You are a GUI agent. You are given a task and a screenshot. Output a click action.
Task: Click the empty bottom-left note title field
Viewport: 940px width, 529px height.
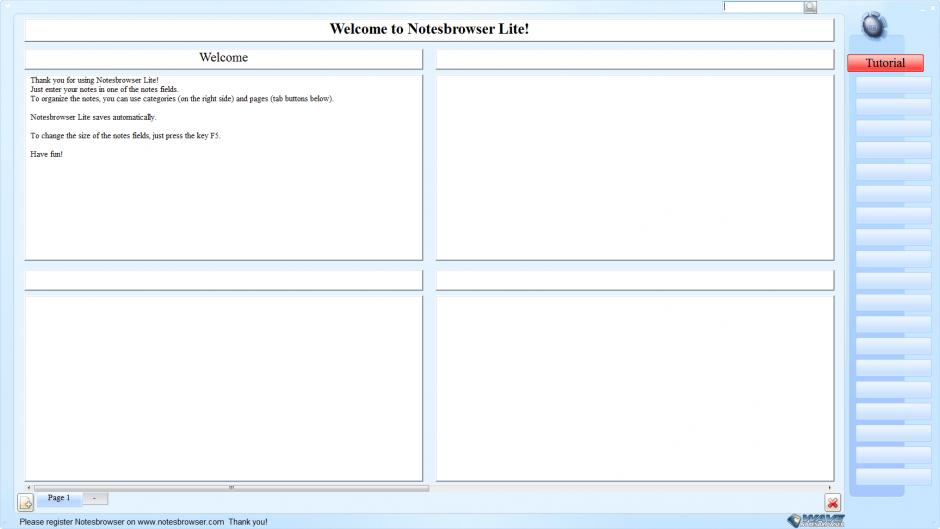pyautogui.click(x=224, y=280)
